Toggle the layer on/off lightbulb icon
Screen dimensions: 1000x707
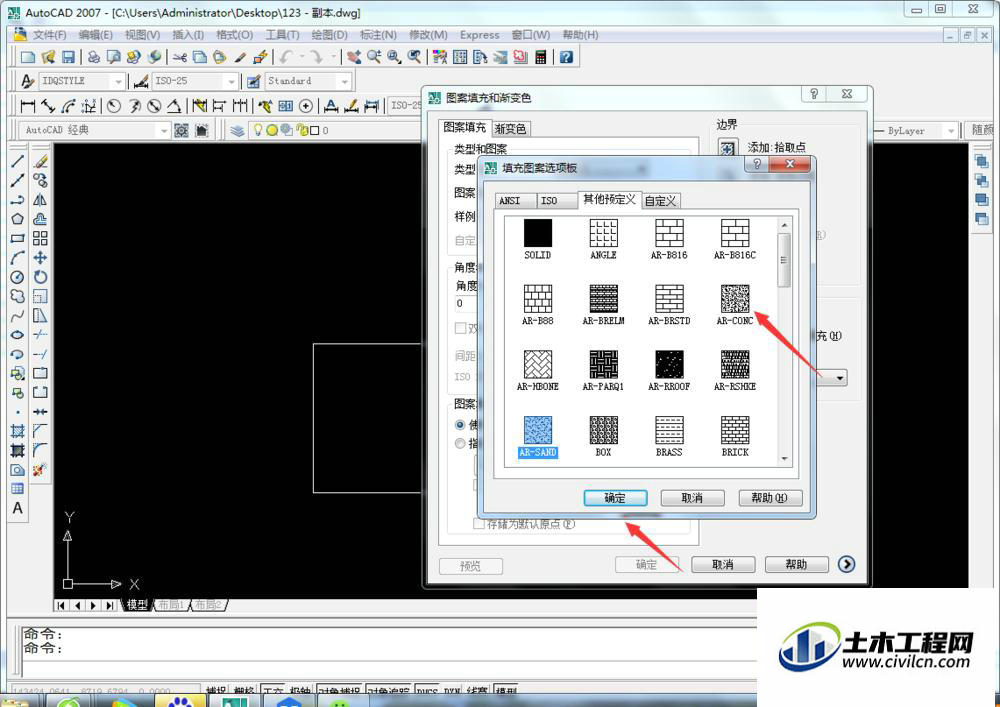258,130
